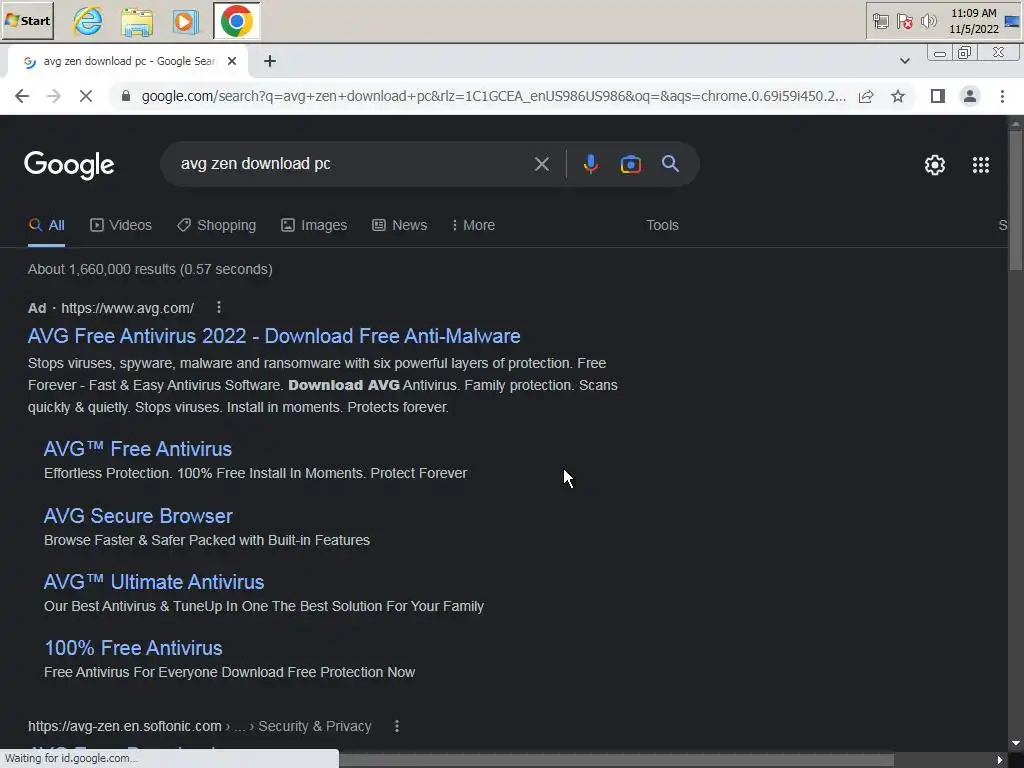The image size is (1024, 768).
Task: Open AVG Free Antivirus 2022 ad link
Action: (274, 336)
